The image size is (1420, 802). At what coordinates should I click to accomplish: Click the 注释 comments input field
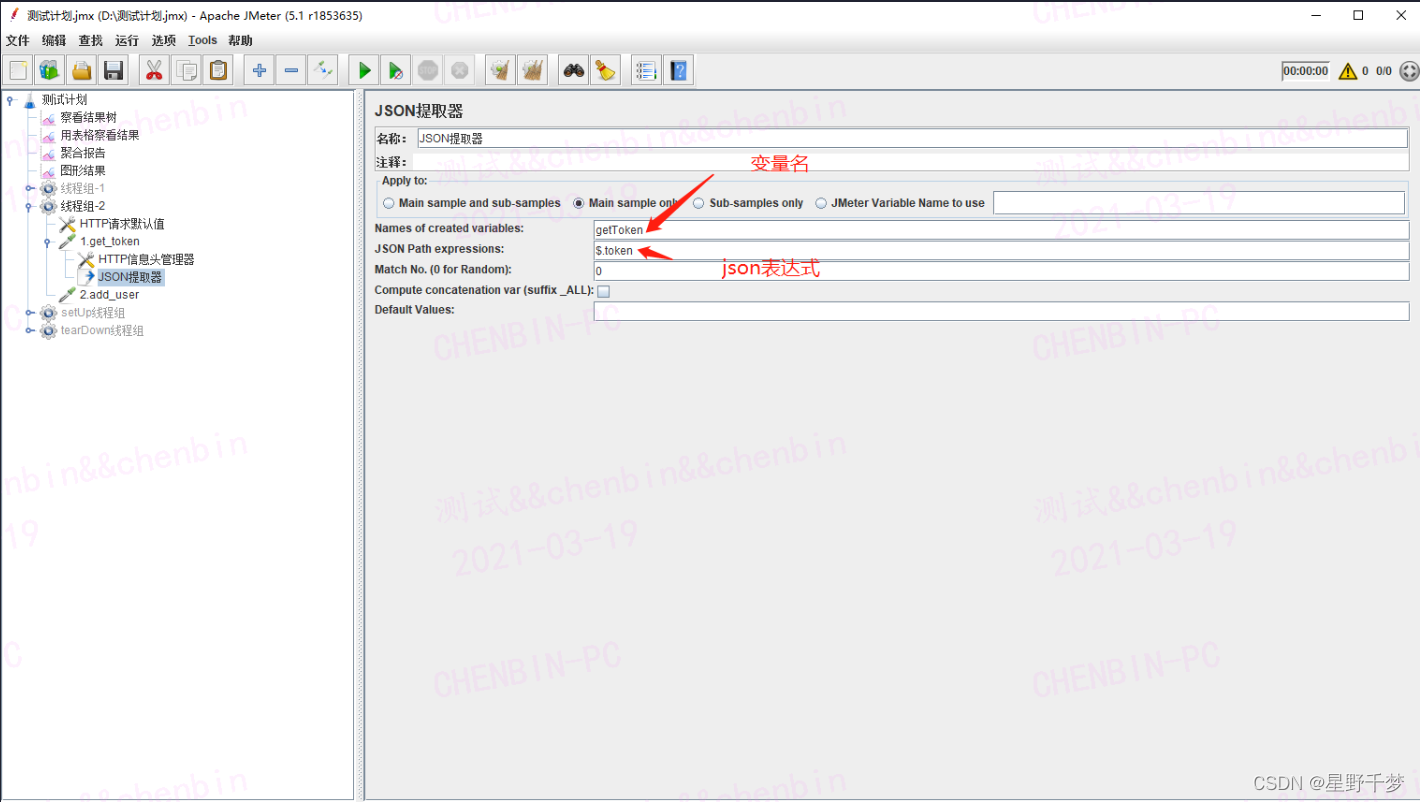coord(909,162)
